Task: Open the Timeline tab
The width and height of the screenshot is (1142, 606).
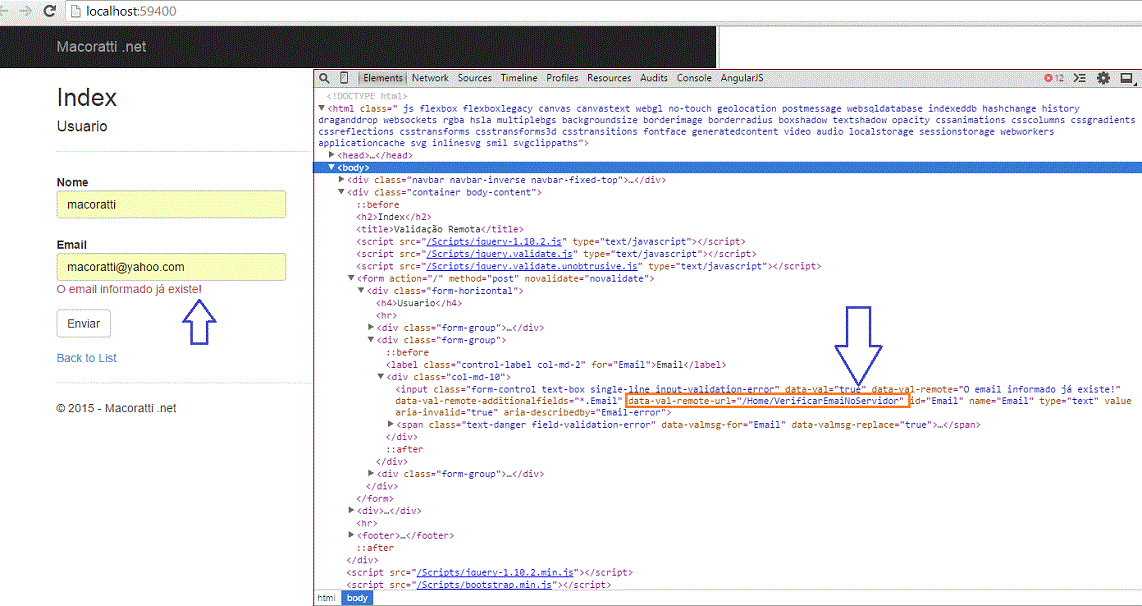Action: 519,78
